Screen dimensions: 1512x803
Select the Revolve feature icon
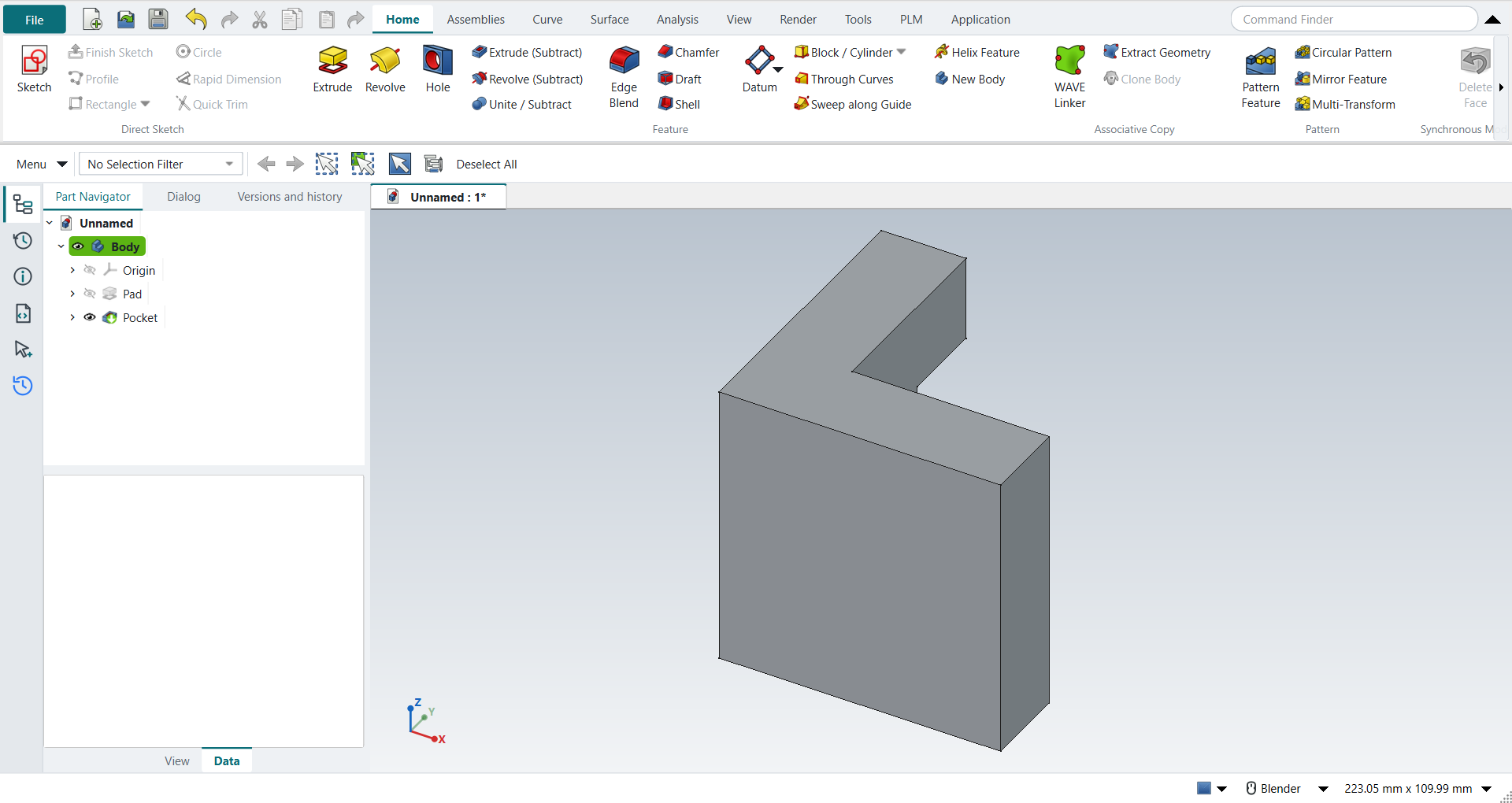coord(385,61)
